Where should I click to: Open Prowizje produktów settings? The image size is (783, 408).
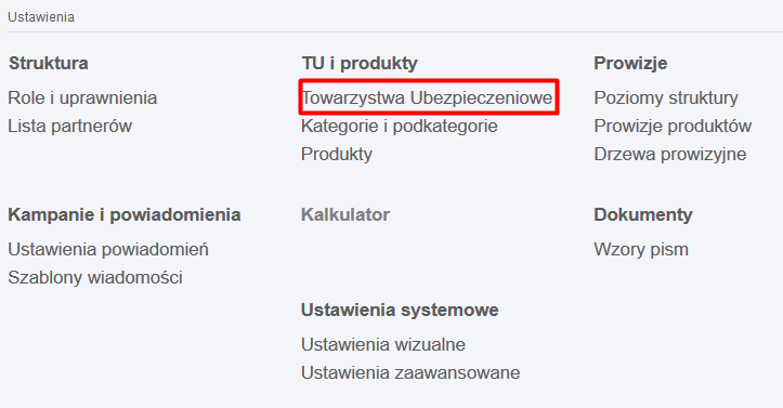[672, 126]
